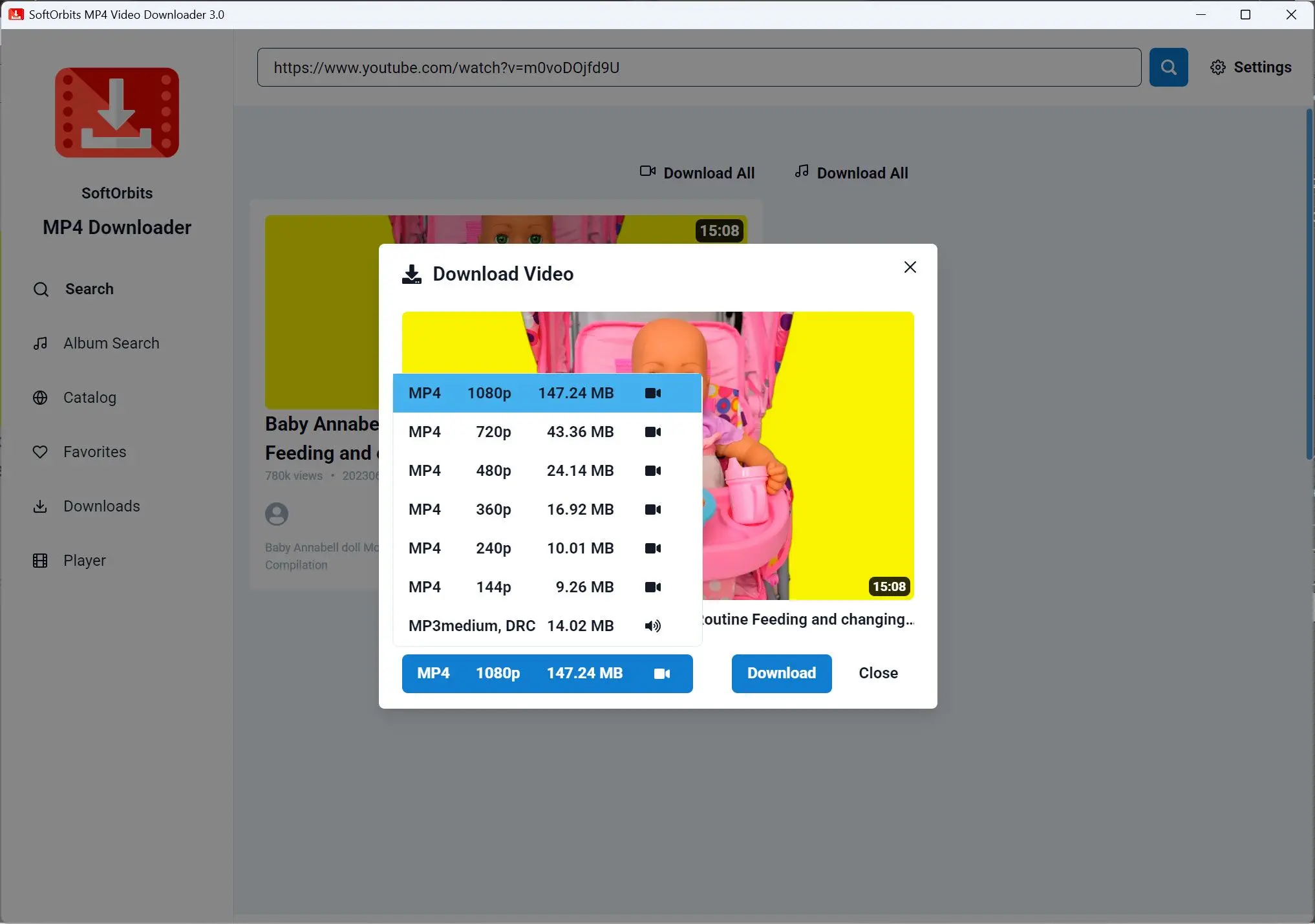
Task: Click the camera icon on the 144p row
Action: 653,587
